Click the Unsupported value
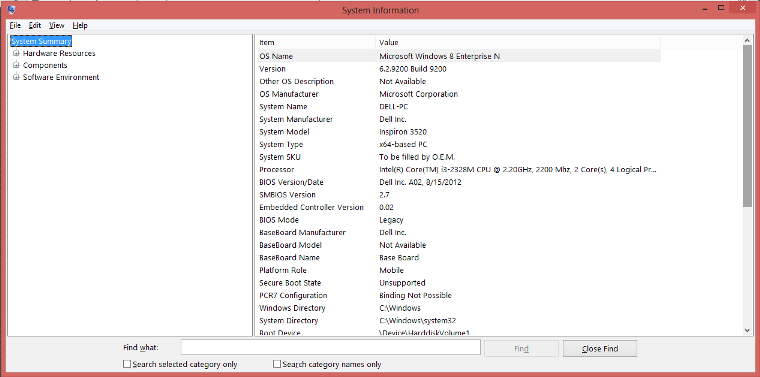The height and width of the screenshot is (377, 760). click(x=402, y=283)
